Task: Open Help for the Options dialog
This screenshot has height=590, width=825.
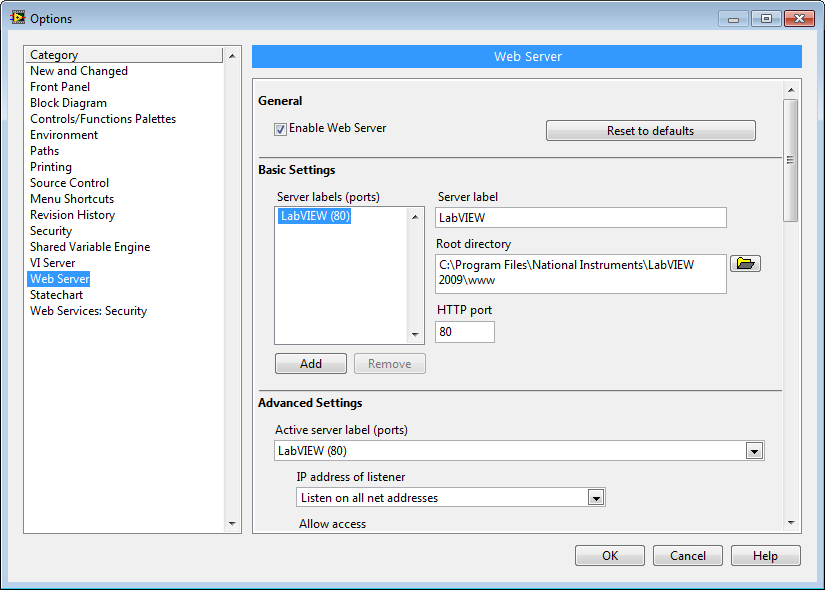Action: pos(766,556)
